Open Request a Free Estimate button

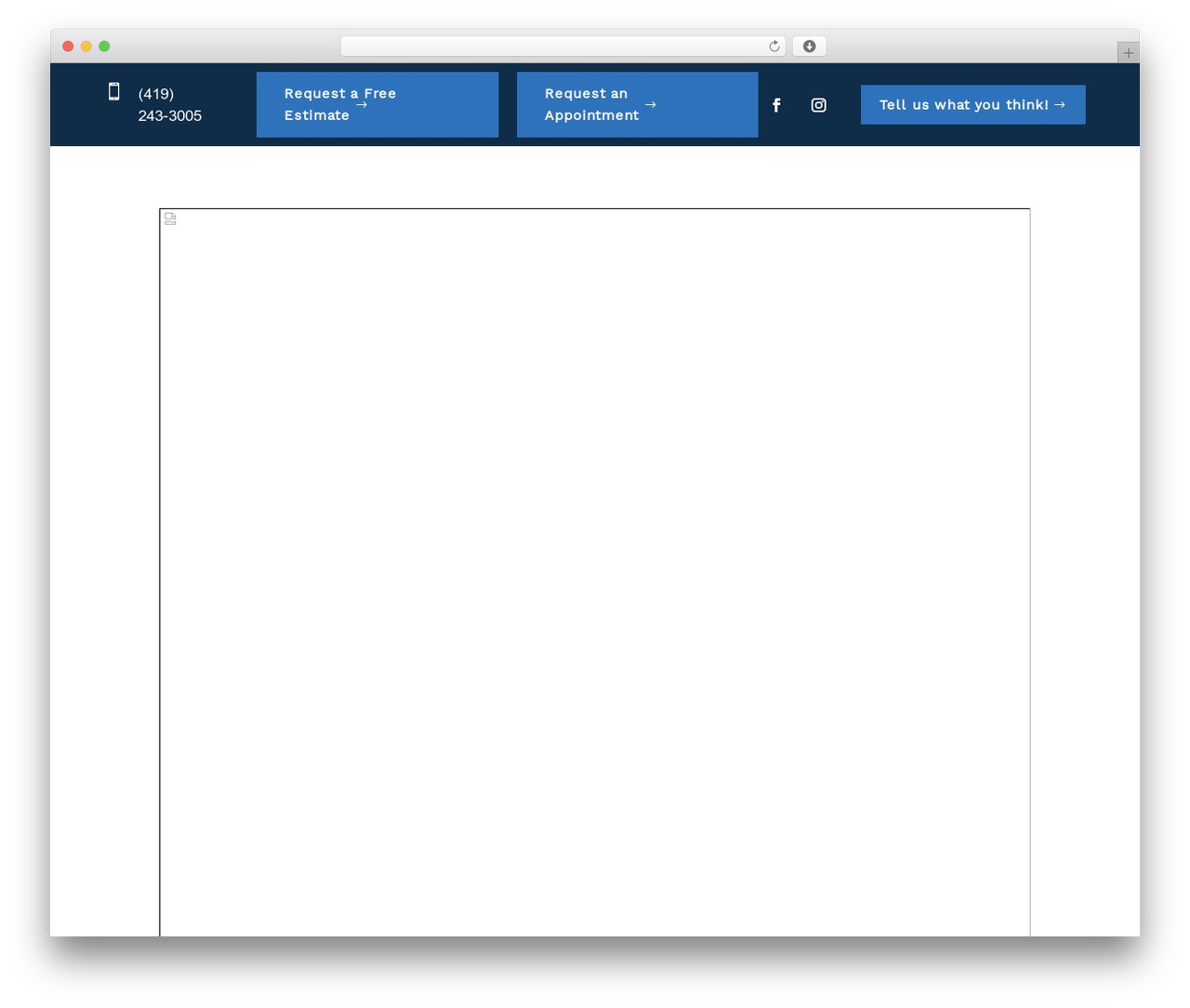pyautogui.click(x=377, y=104)
